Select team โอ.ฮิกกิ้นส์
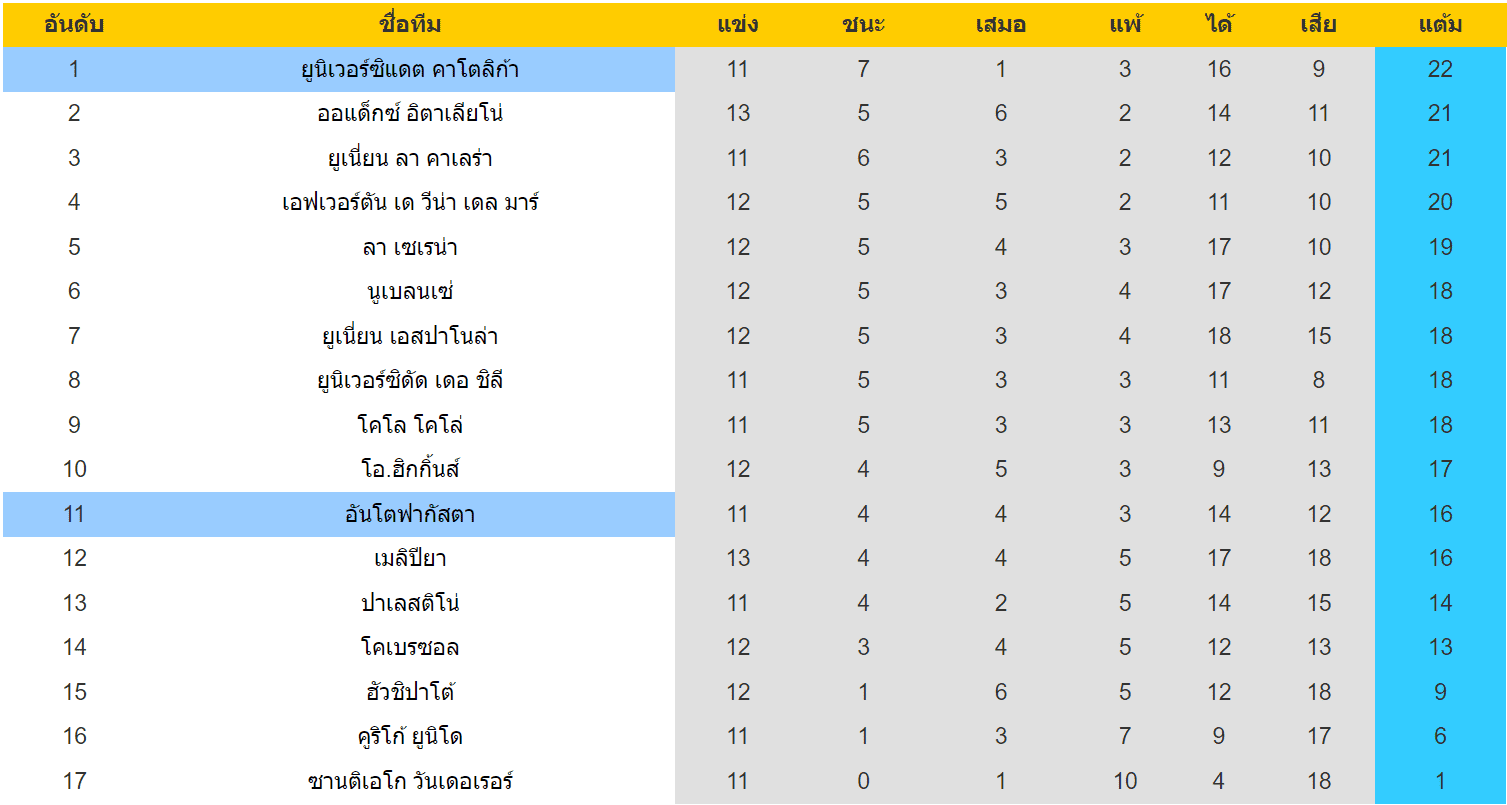The height and width of the screenshot is (805, 1507). 410,469
